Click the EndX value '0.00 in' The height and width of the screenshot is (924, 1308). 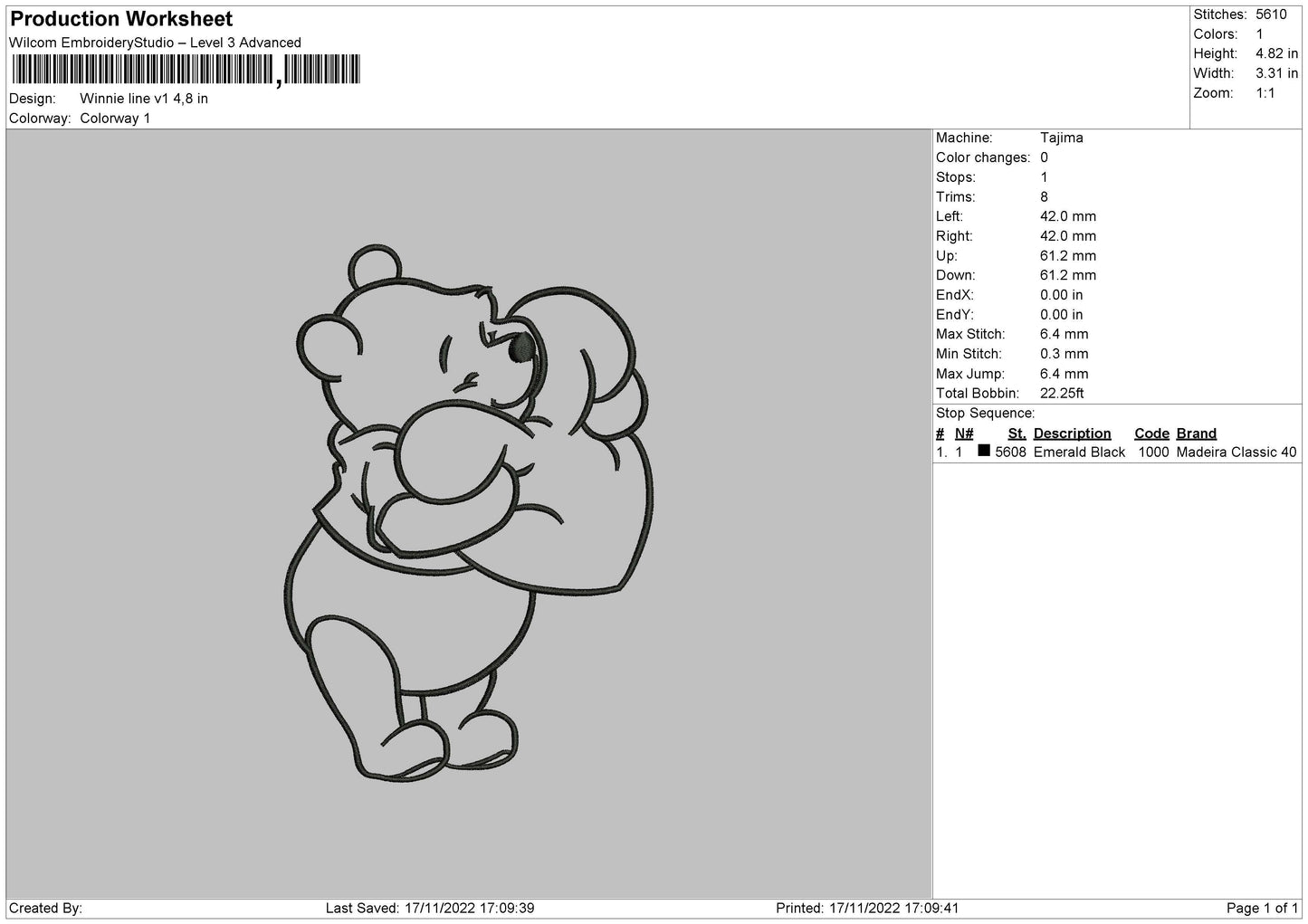point(1061,295)
